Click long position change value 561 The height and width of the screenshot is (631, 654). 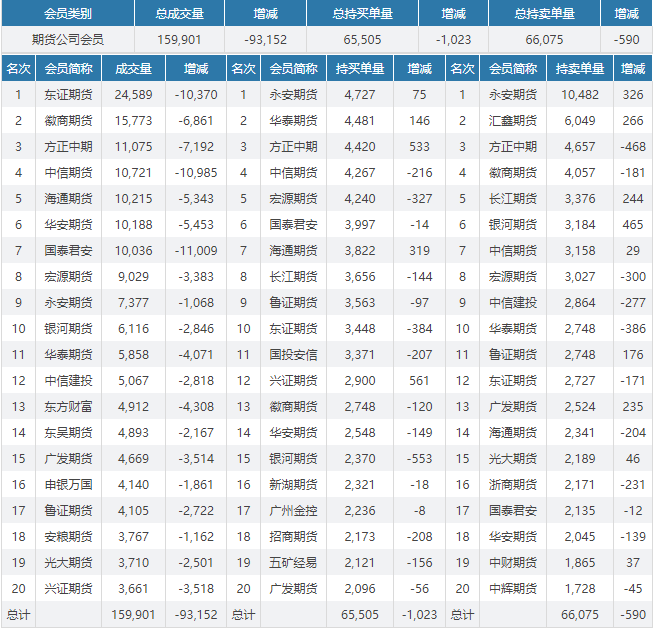(419, 381)
